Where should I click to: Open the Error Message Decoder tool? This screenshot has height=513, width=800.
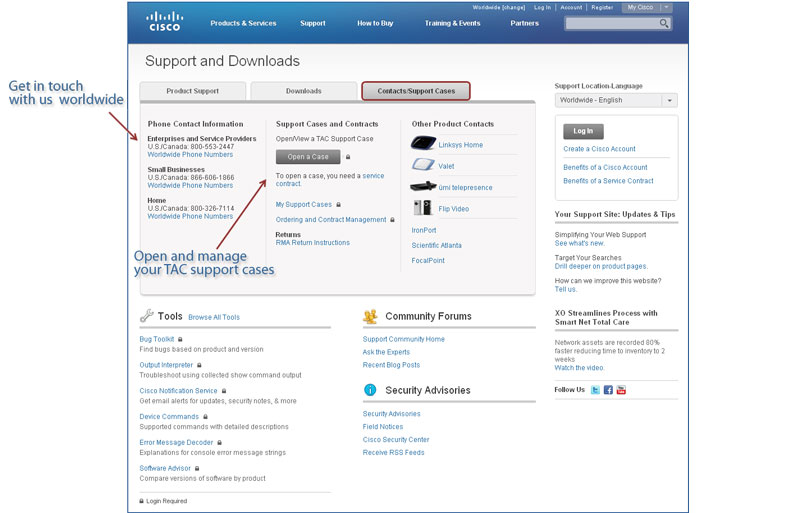point(176,443)
